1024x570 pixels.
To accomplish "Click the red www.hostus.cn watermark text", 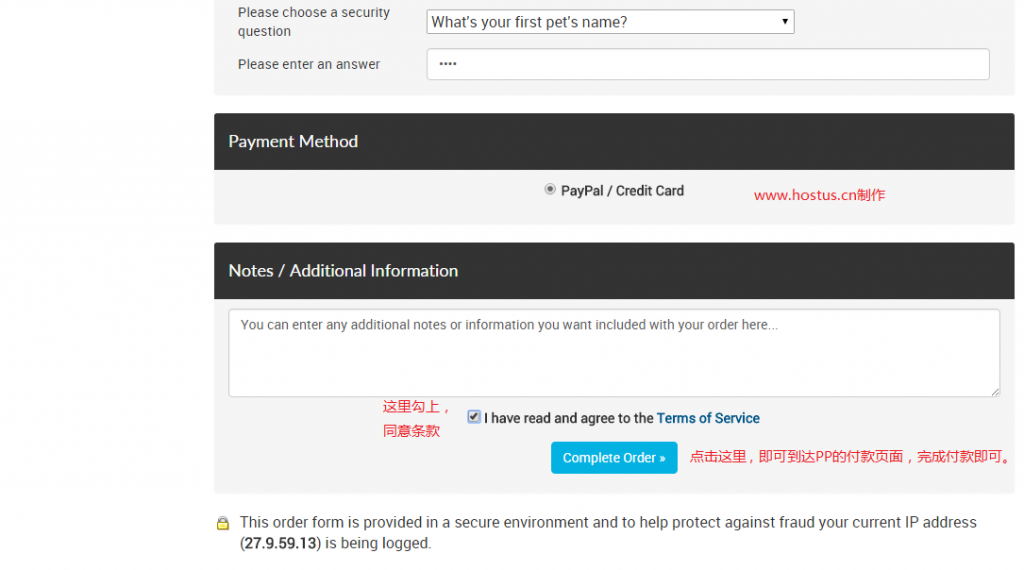I will click(818, 195).
